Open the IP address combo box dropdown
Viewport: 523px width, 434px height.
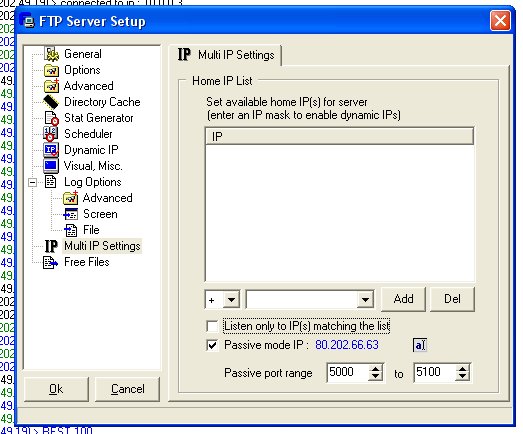click(x=365, y=300)
